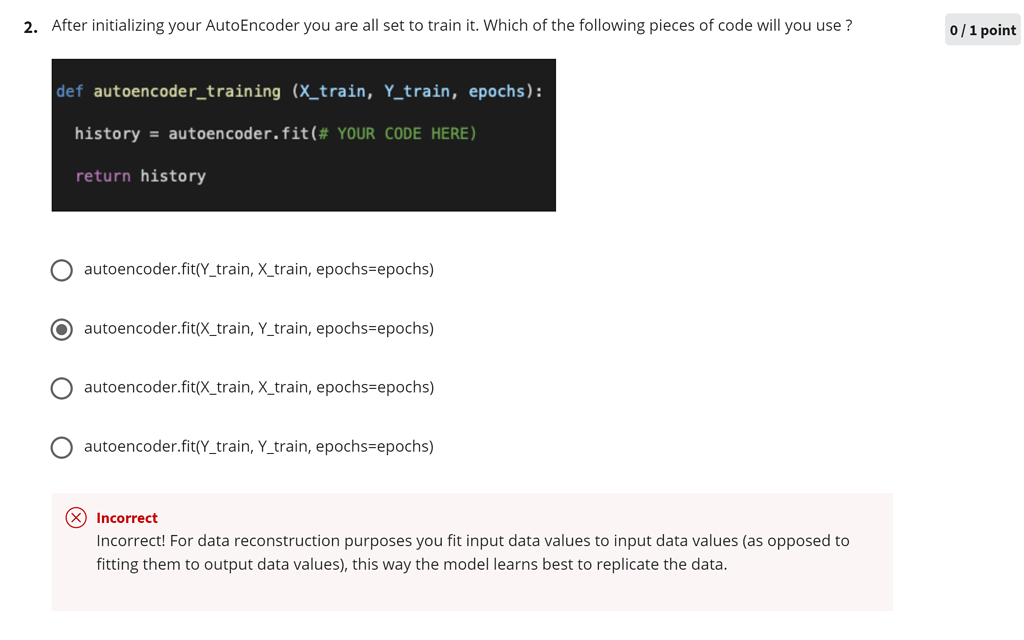Screen dimensions: 1024x640
Task: Choose the fit(X_train, X_train) radio option
Action: (x=62, y=388)
